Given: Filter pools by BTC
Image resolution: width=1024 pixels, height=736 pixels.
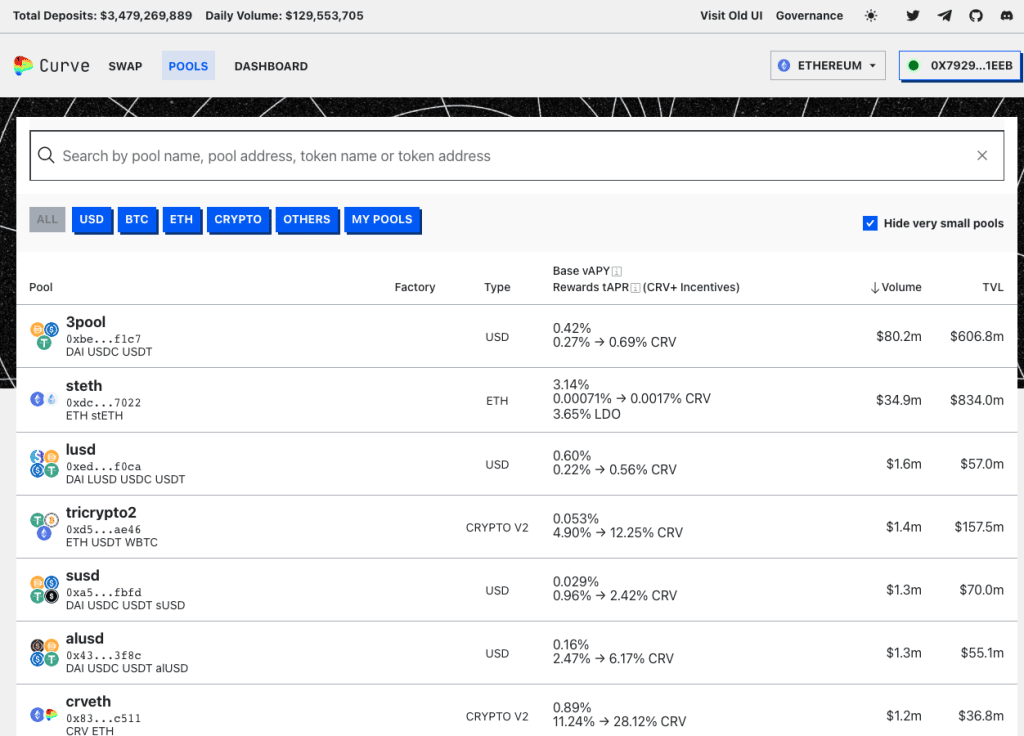Looking at the screenshot, I should coord(136,219).
